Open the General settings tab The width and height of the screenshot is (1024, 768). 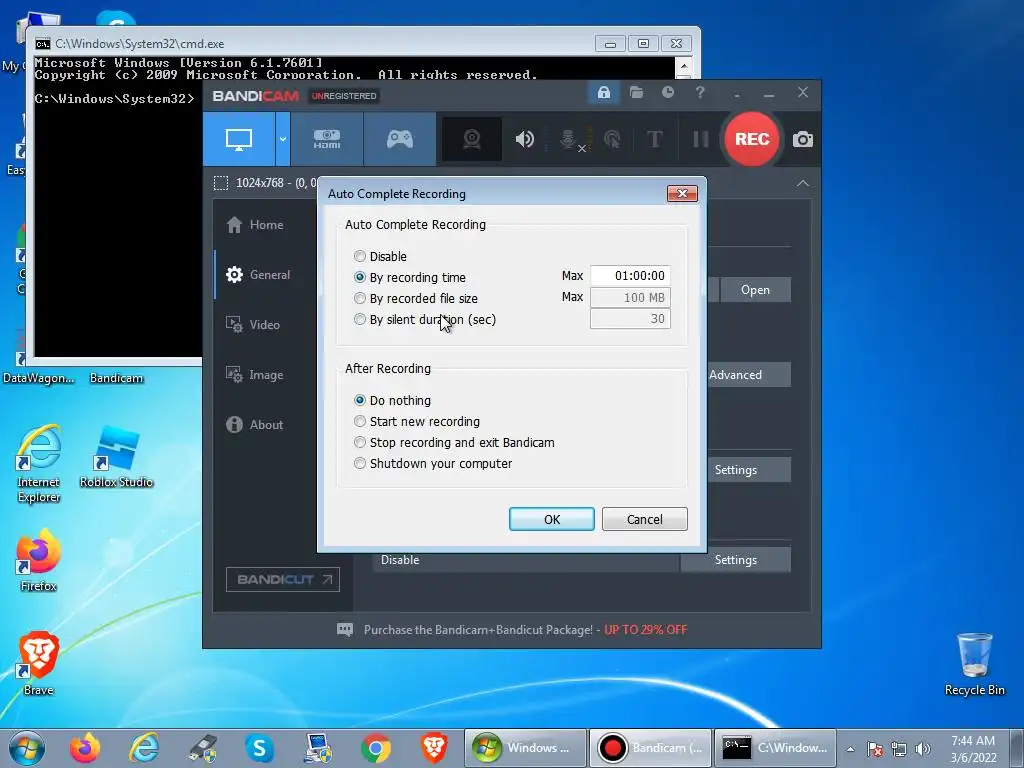(258, 275)
